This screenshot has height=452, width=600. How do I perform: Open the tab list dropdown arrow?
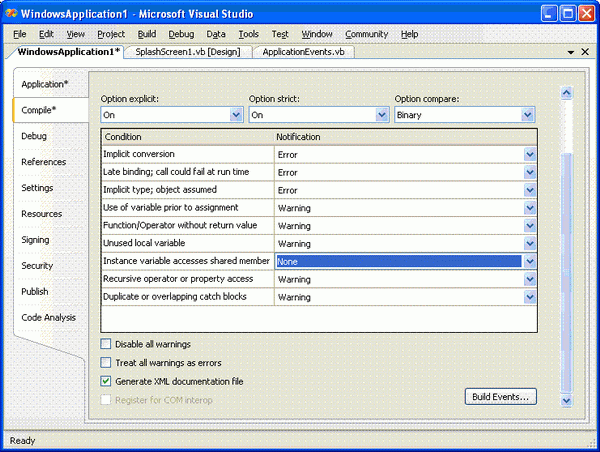tap(571, 52)
